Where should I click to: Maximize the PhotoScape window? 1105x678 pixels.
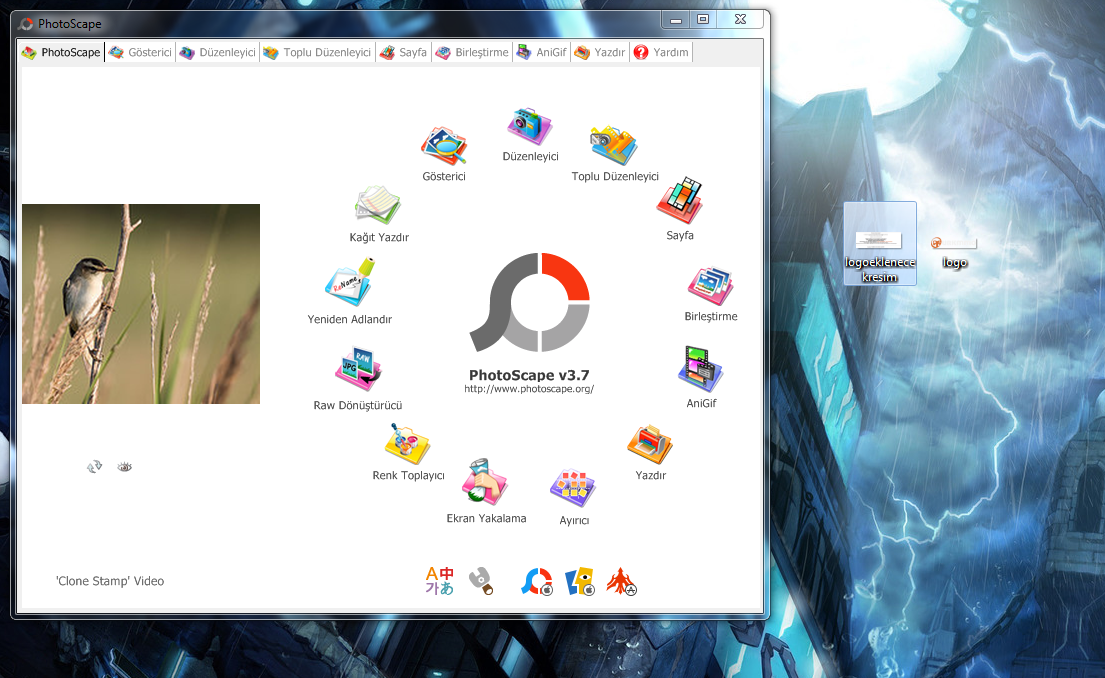click(x=703, y=20)
